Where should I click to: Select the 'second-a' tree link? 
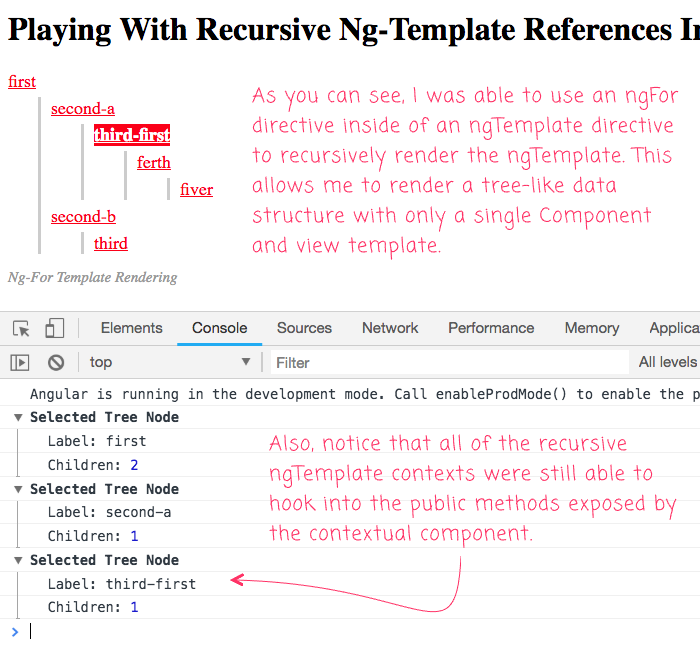(82, 108)
